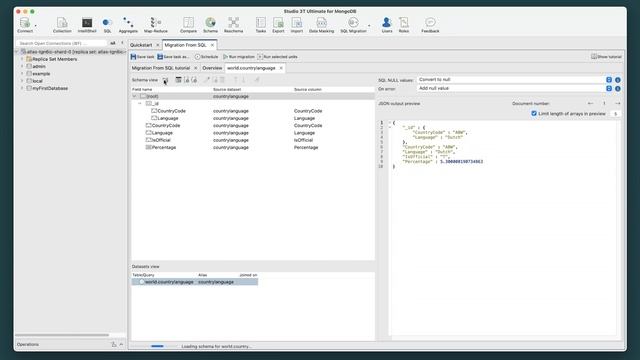This screenshot has height=360, width=640.
Task: Open the Aggregate editor
Action: [x=128, y=24]
